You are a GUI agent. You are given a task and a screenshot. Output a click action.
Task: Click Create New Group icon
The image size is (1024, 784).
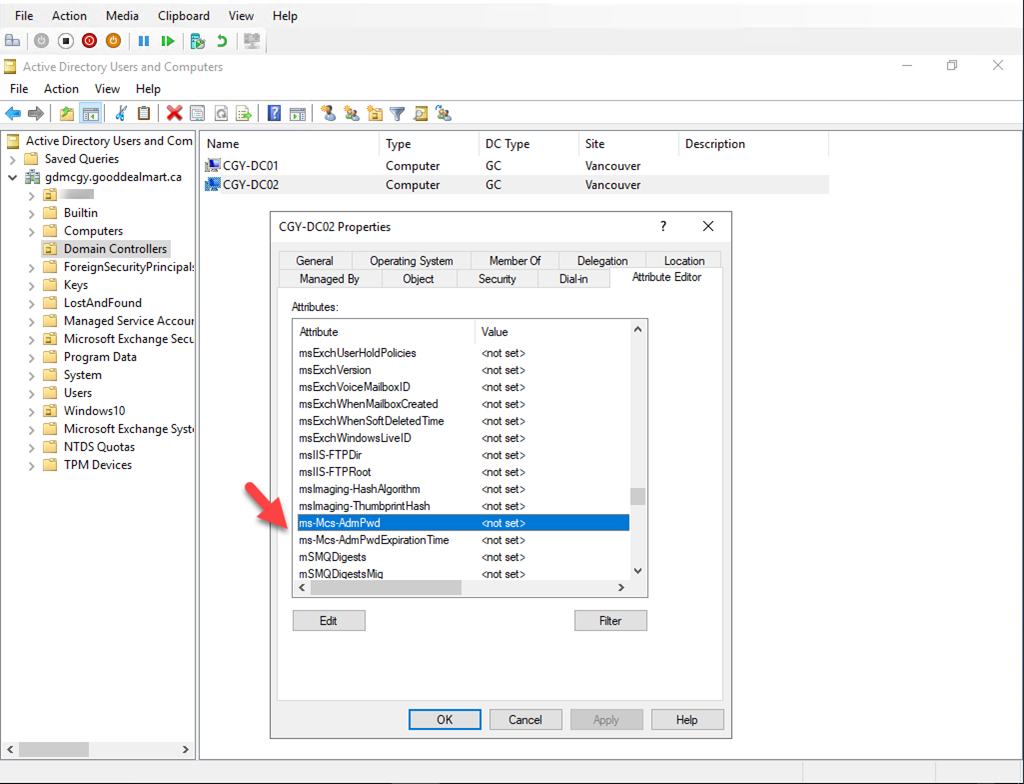click(352, 114)
